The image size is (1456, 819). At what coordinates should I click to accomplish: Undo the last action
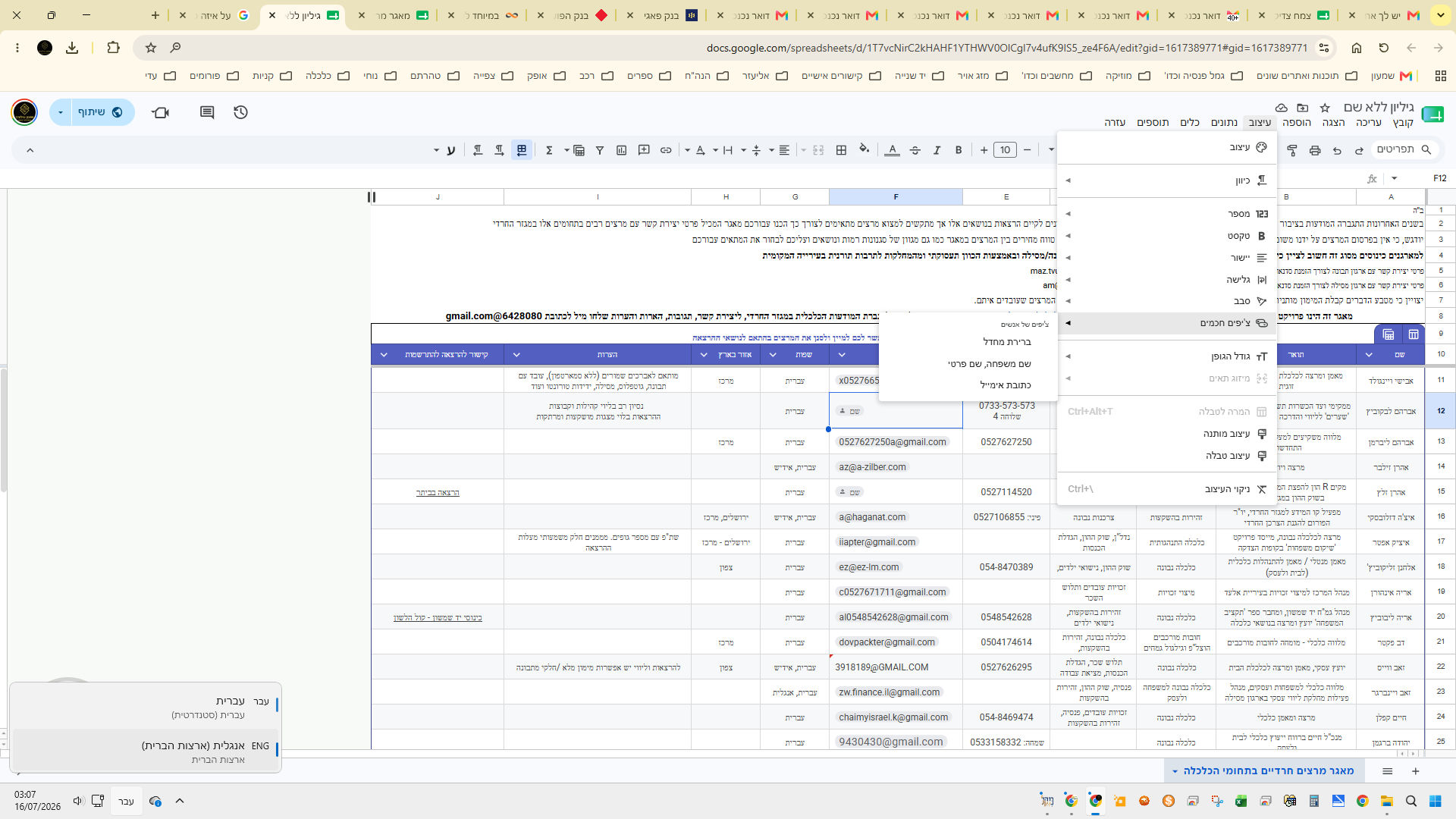1337,150
